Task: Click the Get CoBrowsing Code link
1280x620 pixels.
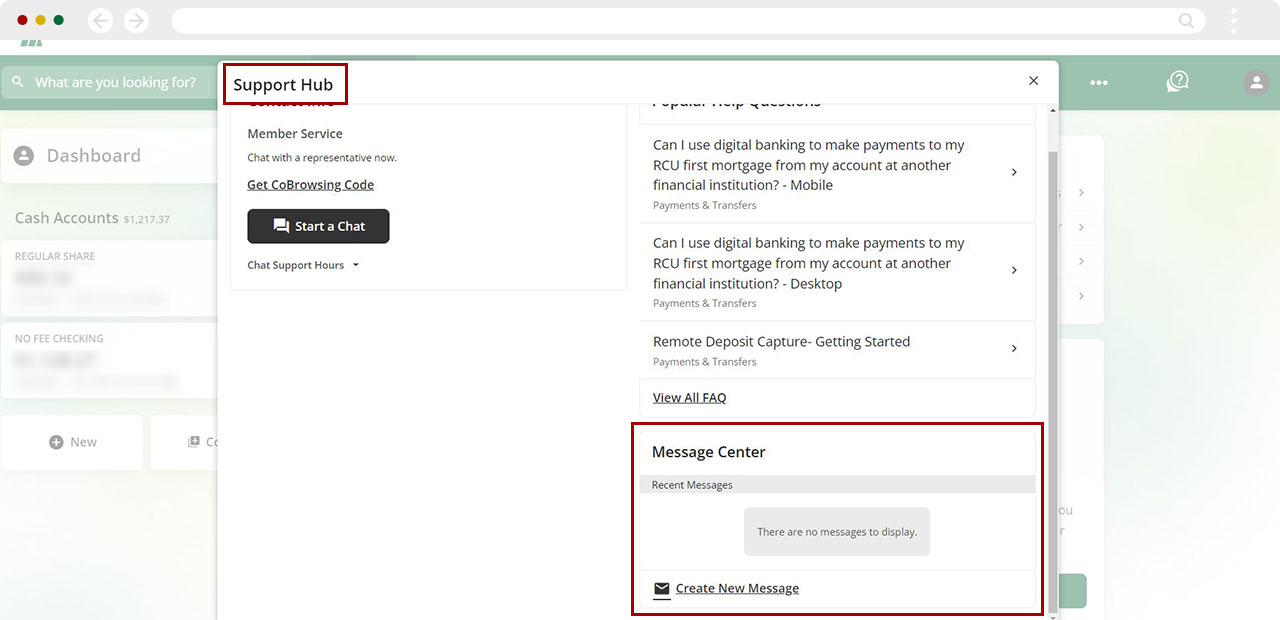Action: pos(310,185)
